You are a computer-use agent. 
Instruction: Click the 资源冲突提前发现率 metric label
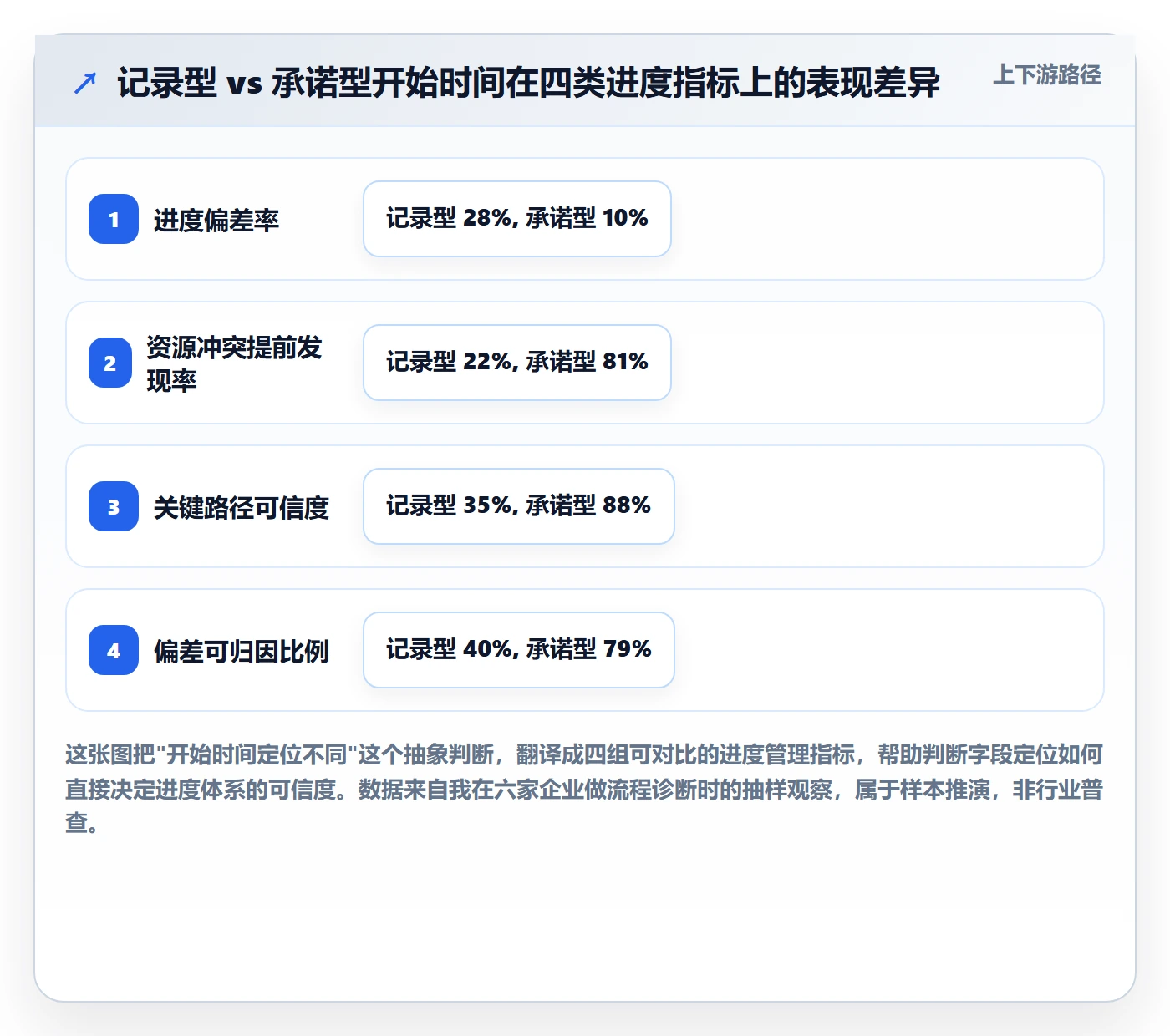(x=235, y=363)
